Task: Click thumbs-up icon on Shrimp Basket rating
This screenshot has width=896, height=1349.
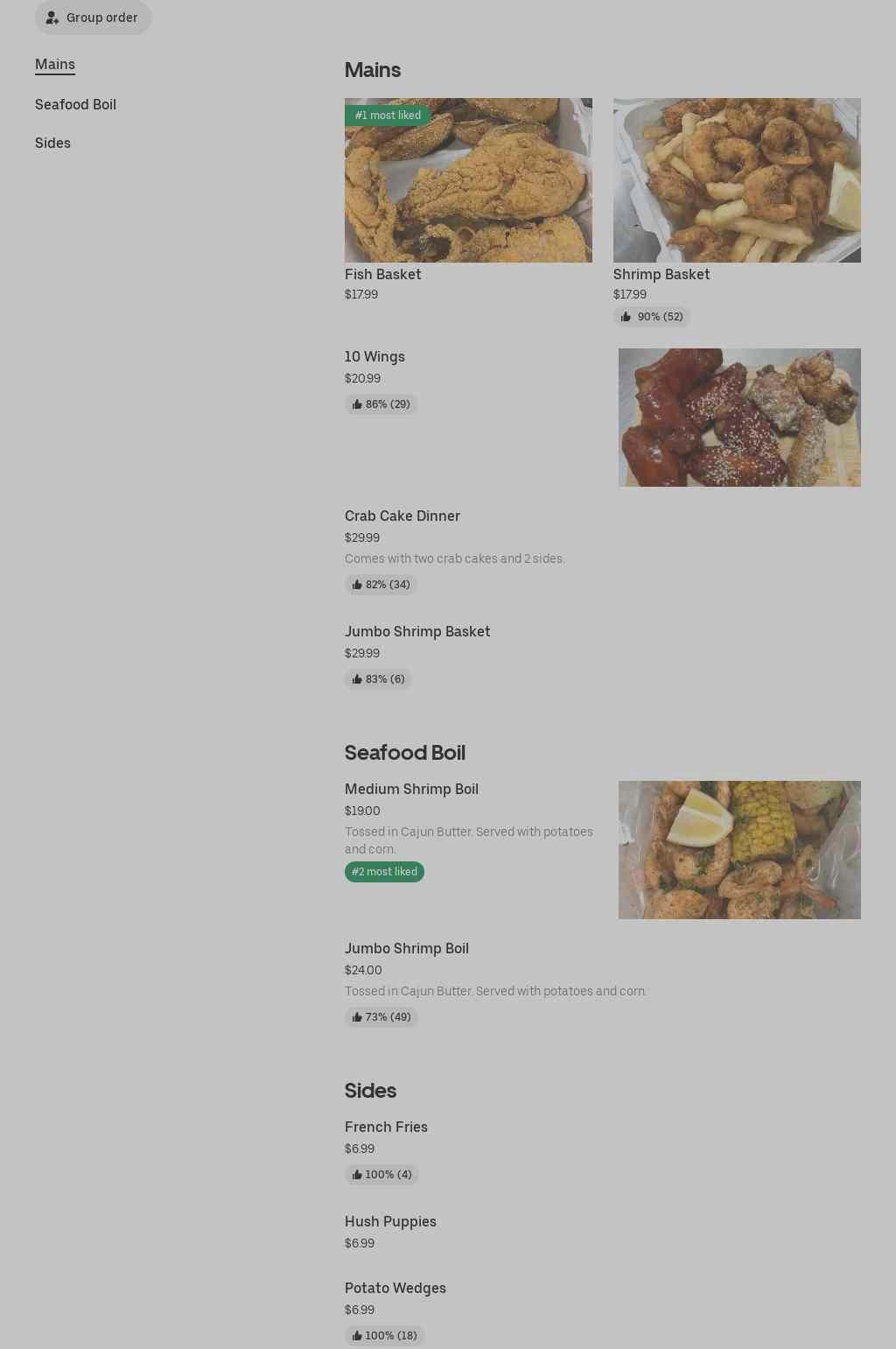Action: (x=626, y=317)
